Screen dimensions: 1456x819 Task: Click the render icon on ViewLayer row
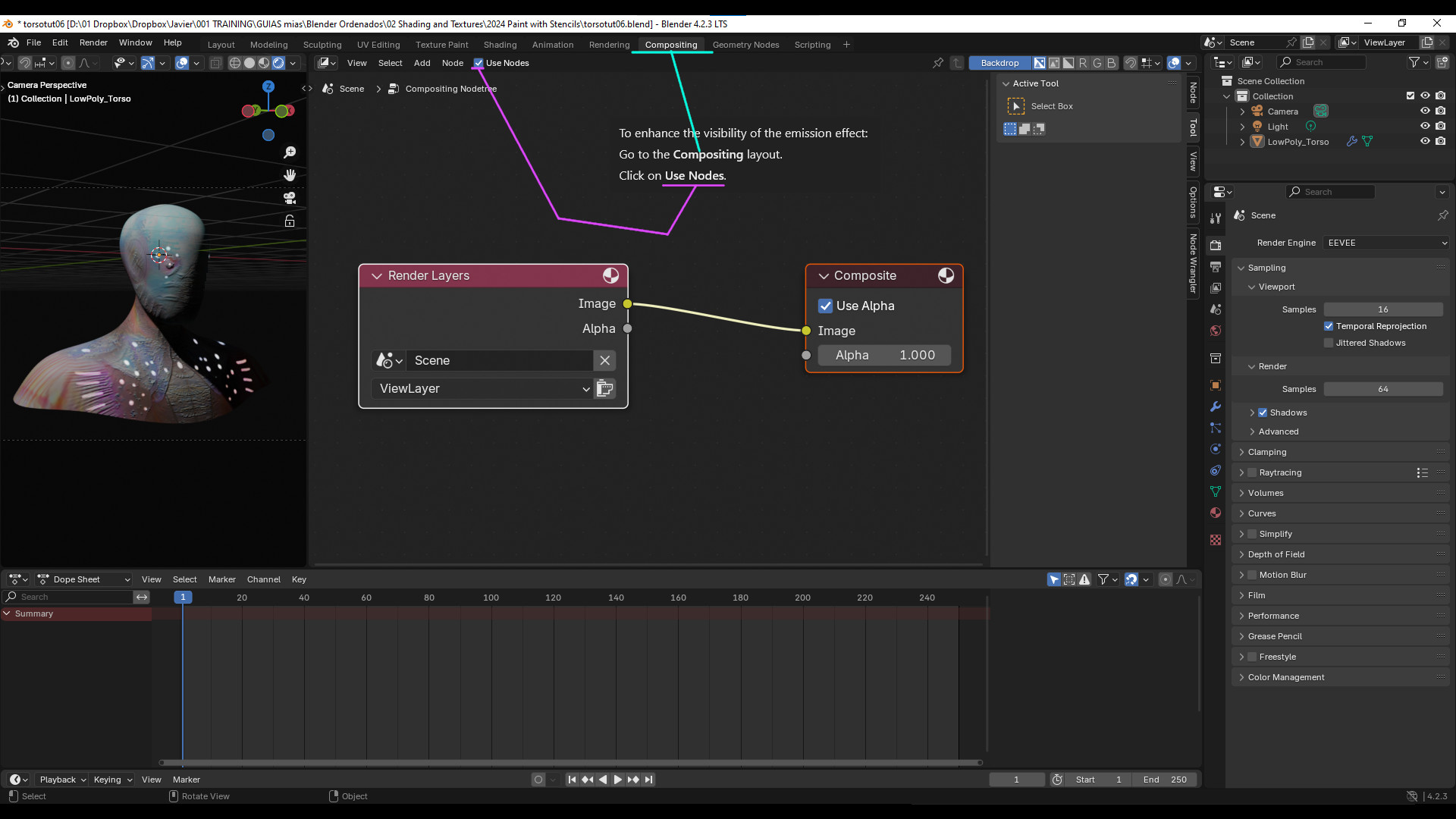[x=604, y=388]
